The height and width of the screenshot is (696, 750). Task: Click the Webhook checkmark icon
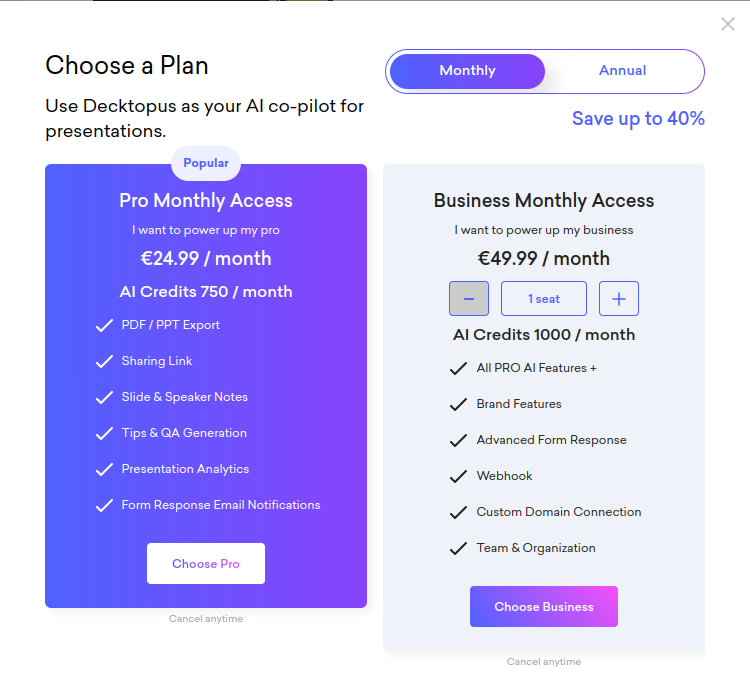459,477
